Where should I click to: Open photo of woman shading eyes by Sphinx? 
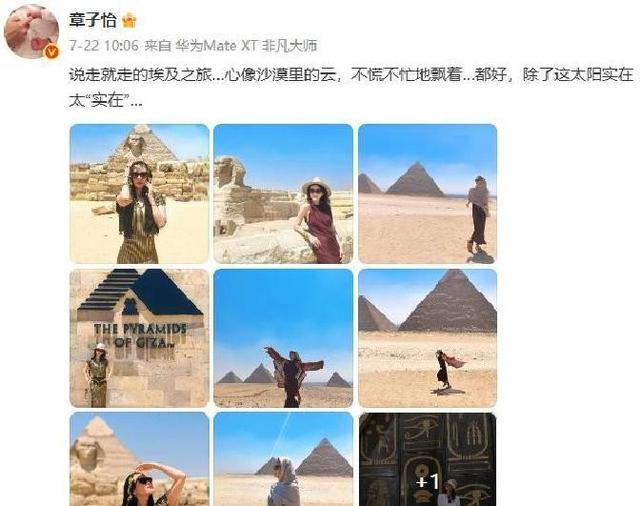139,459
